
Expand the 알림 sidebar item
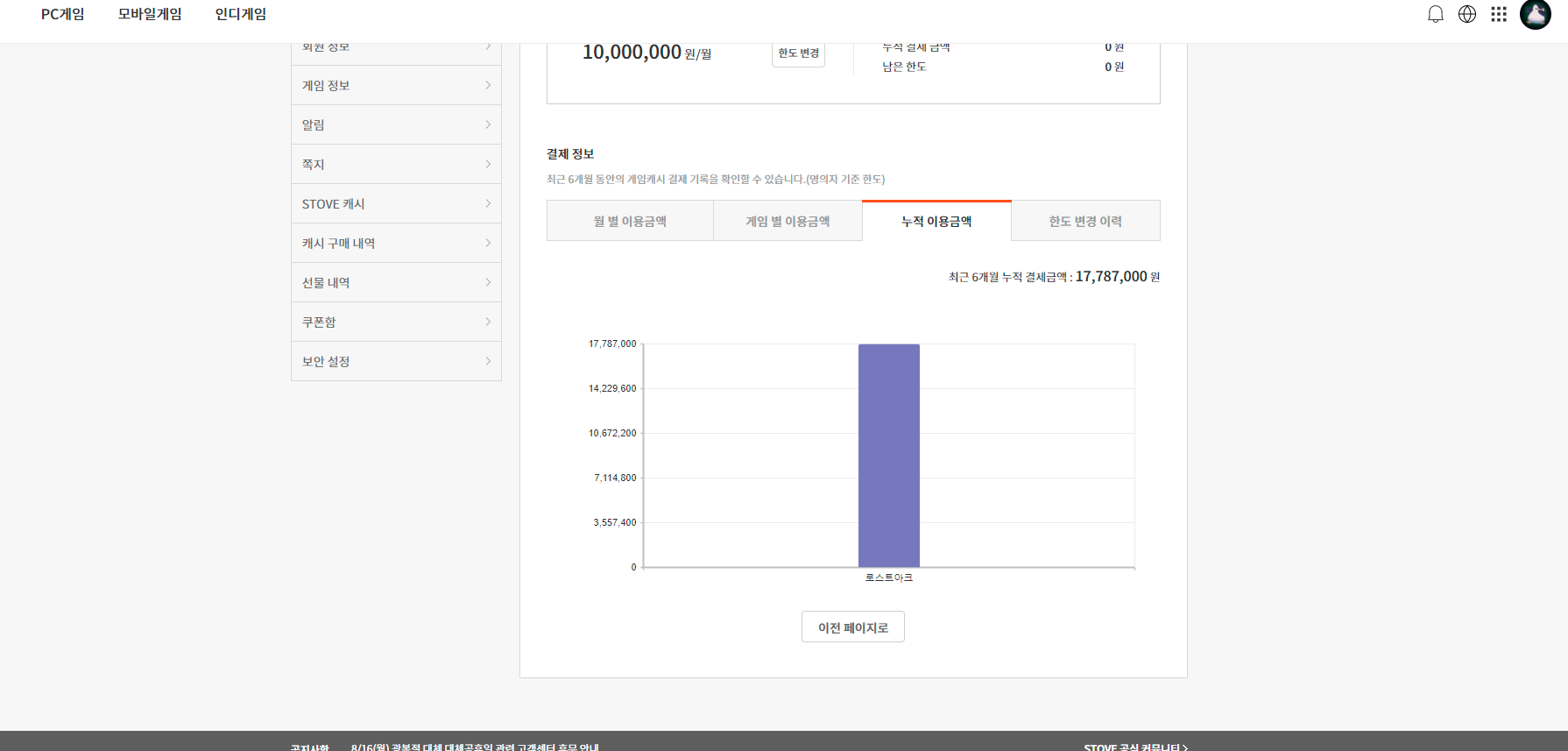point(396,124)
